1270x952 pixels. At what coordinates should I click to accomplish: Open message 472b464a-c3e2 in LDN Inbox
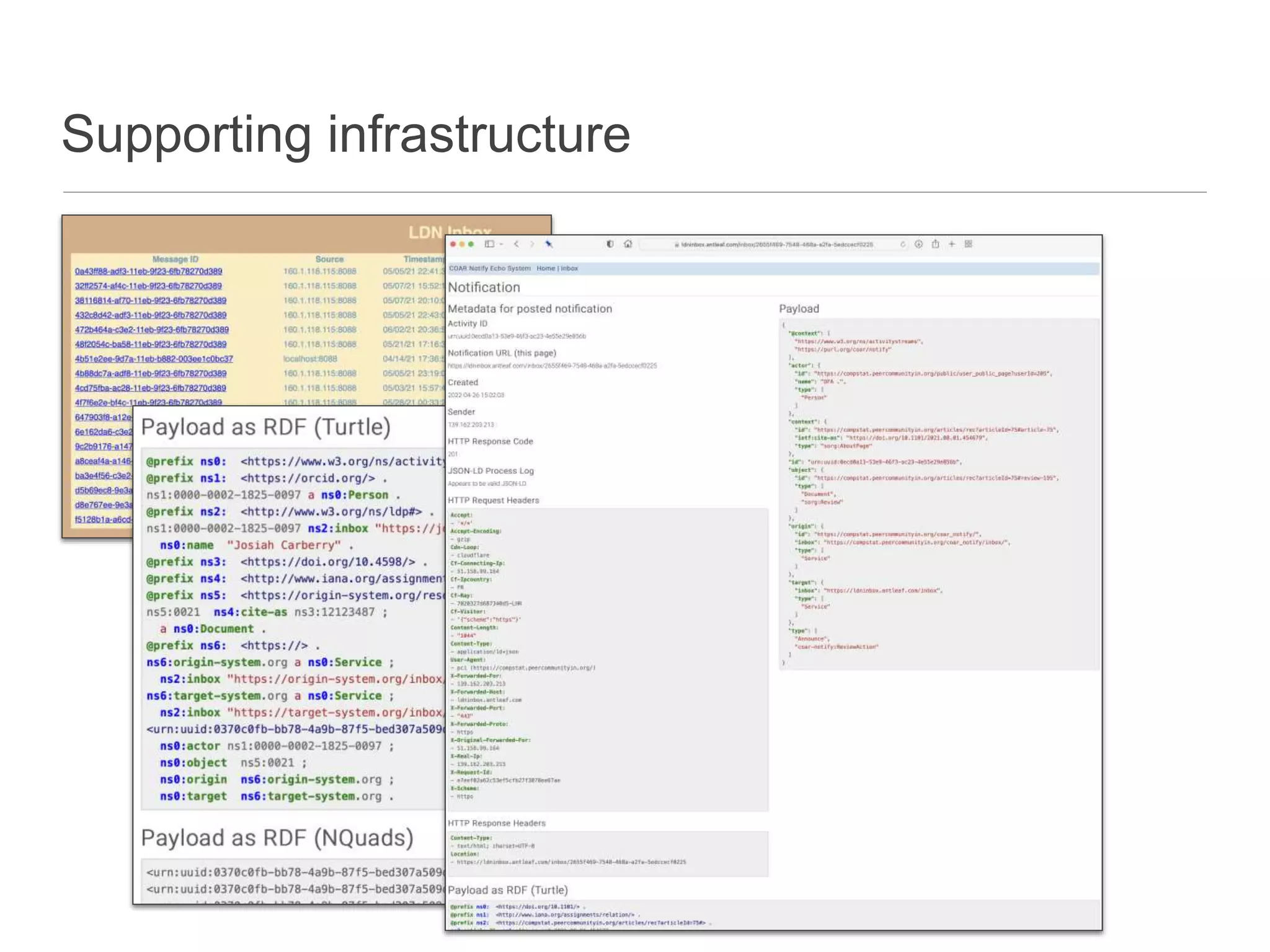tap(152, 330)
